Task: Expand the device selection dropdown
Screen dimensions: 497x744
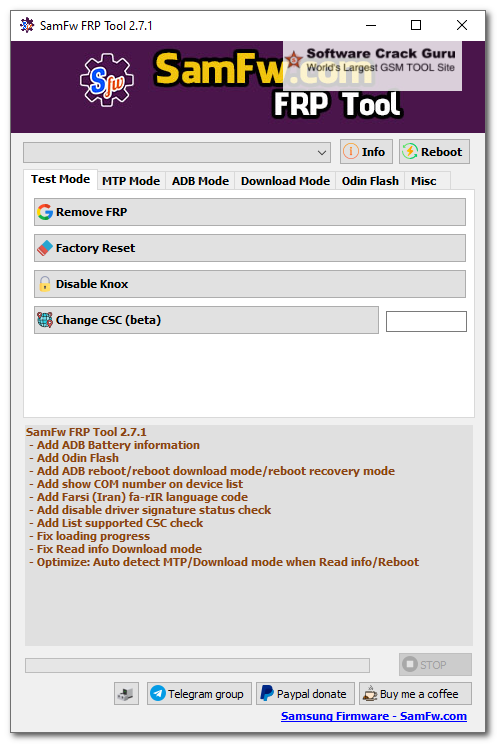Action: (x=321, y=153)
